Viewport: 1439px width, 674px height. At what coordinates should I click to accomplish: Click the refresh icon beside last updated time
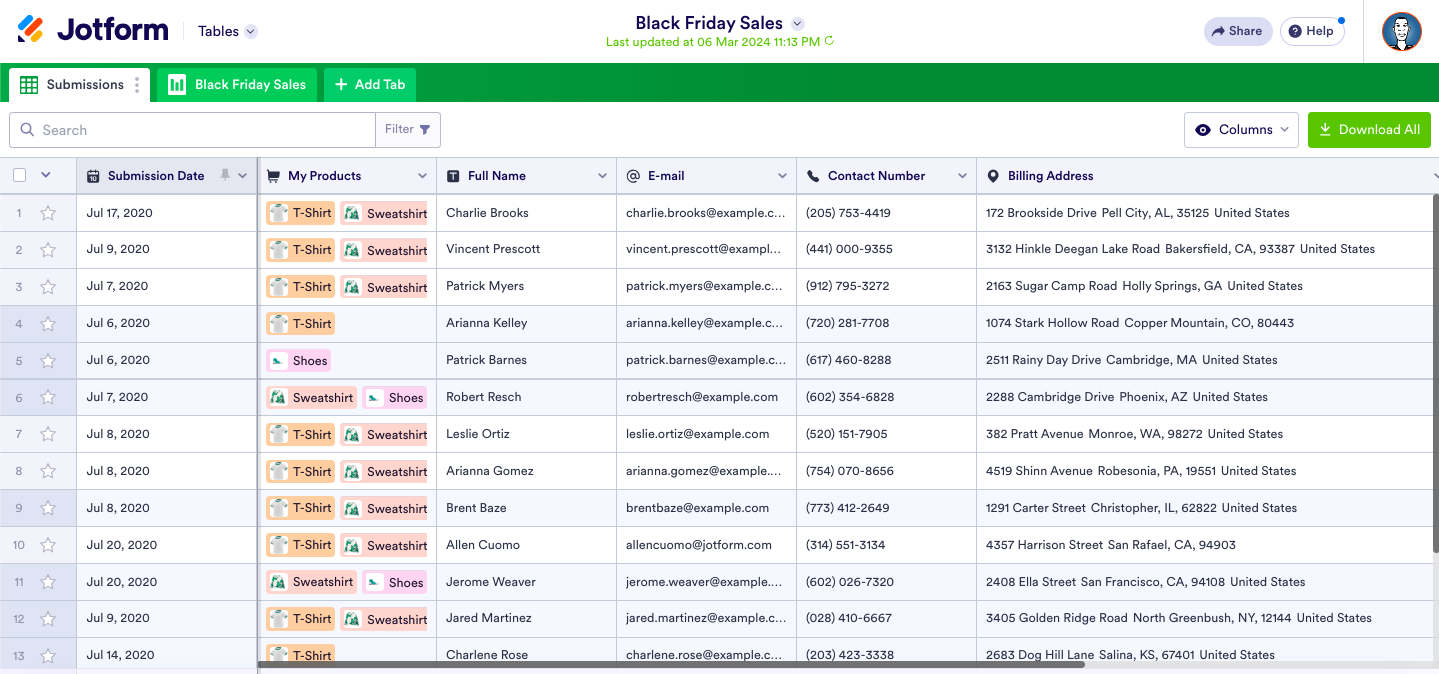coord(829,42)
